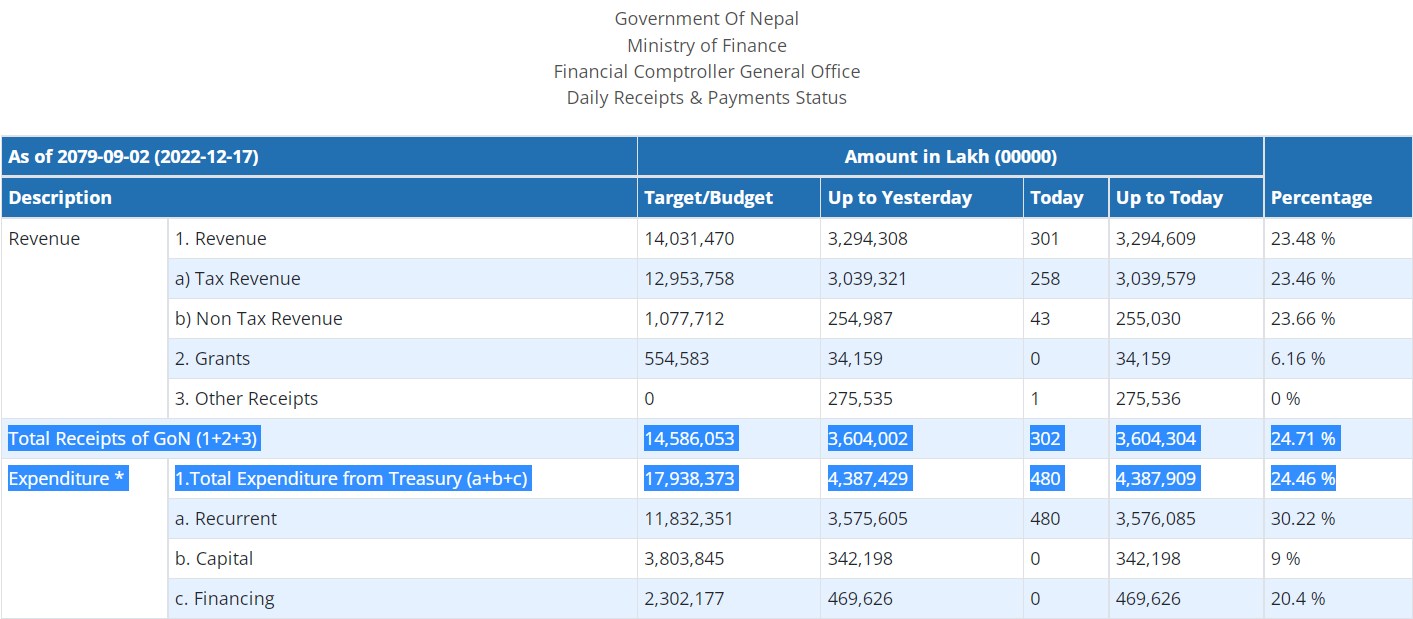Select the 'a) Tax Revenue' row label
This screenshot has width=1413, height=619.
pyautogui.click(x=237, y=279)
